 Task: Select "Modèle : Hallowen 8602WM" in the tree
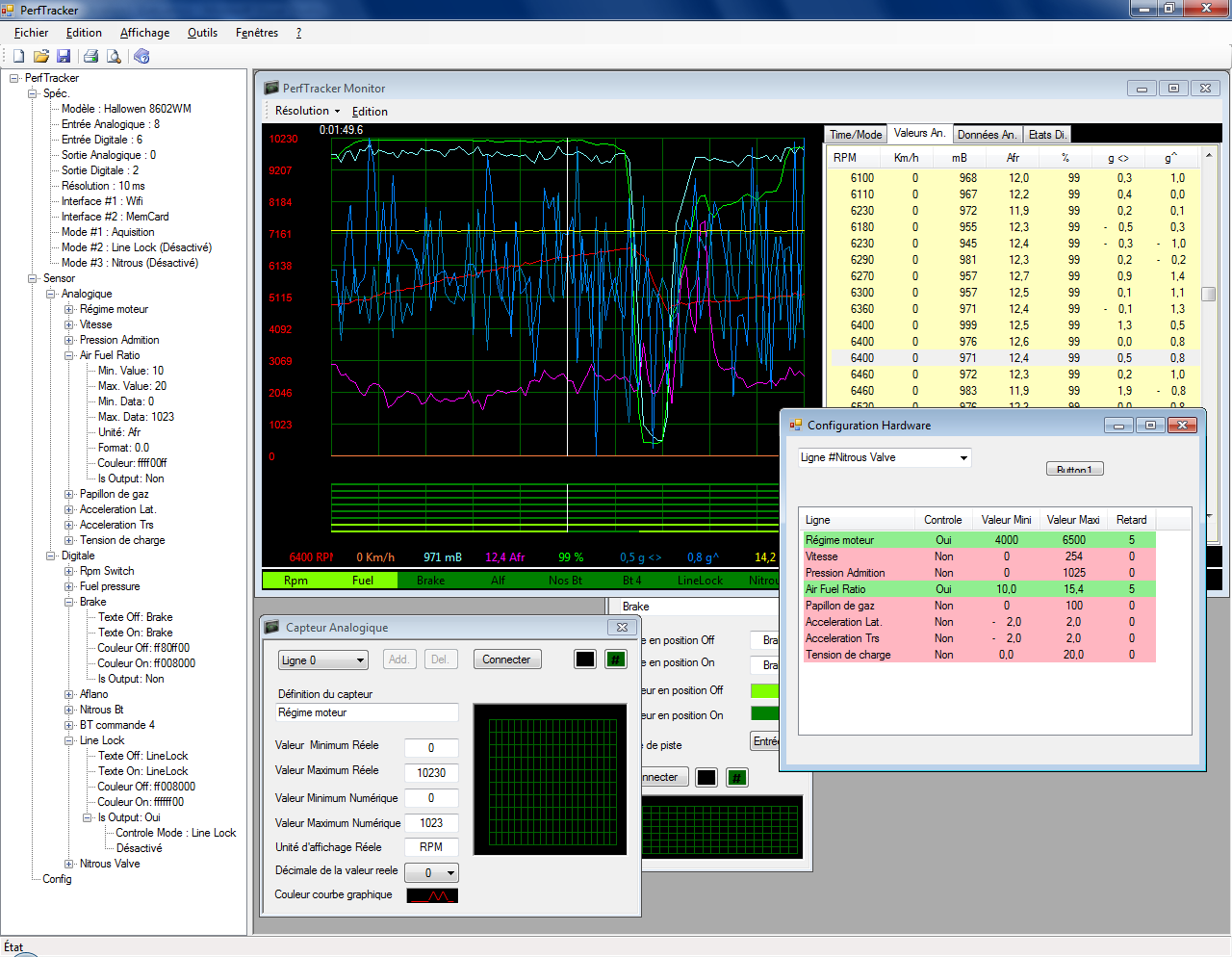coord(126,109)
